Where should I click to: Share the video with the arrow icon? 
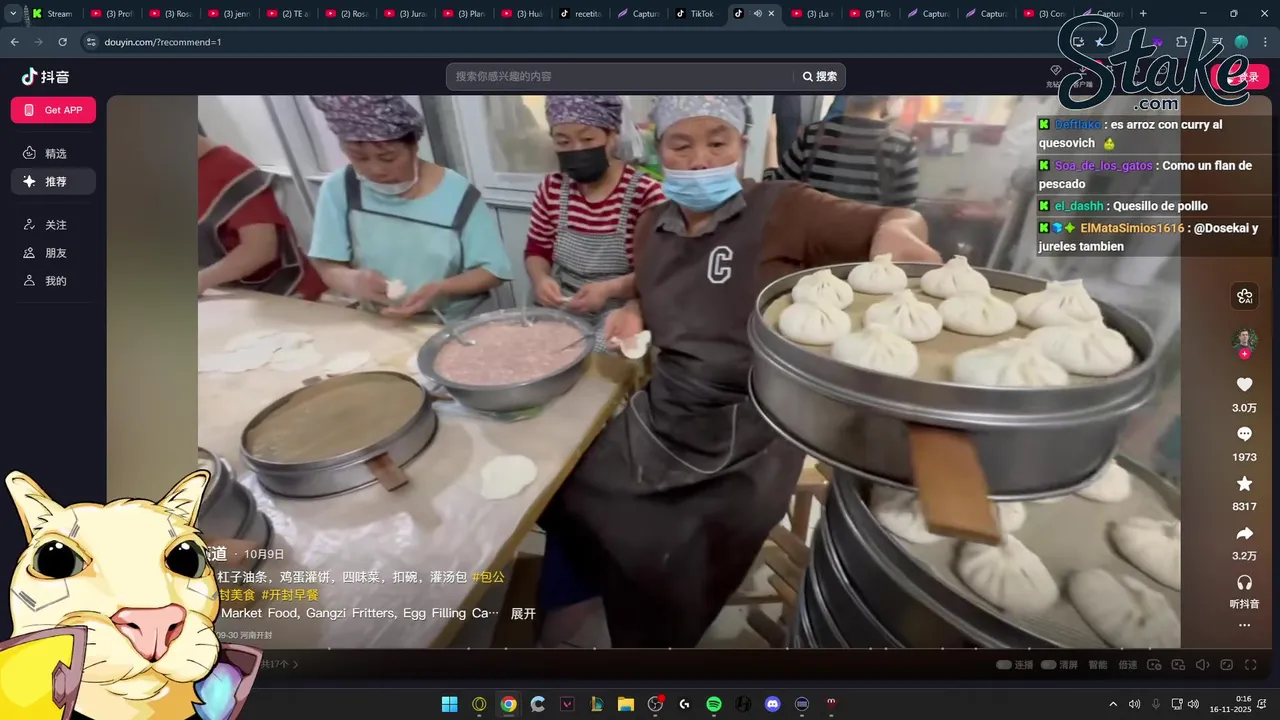(x=1244, y=534)
